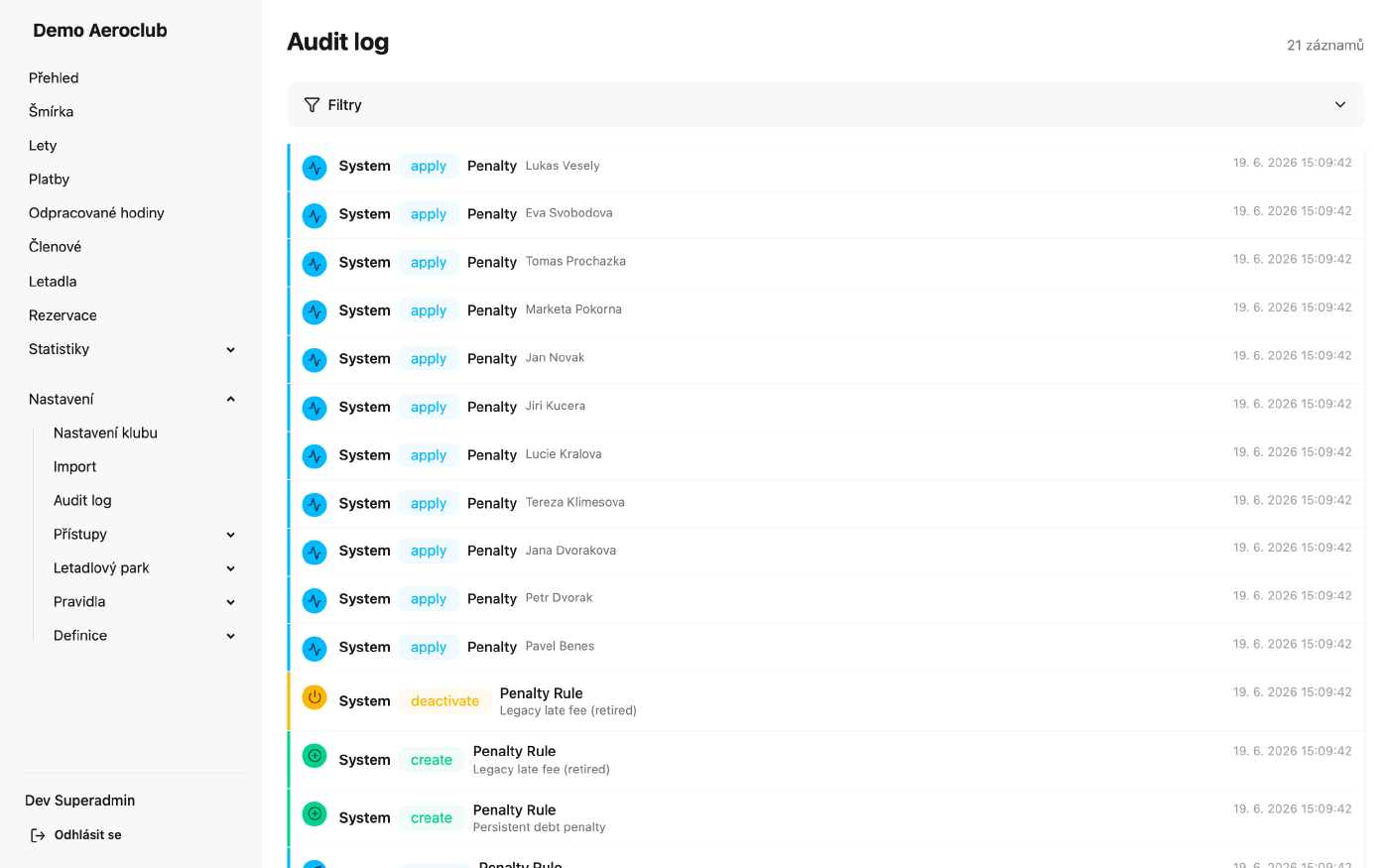
Task: Click the activity icon in Petr Dvorak row
Action: (x=315, y=600)
